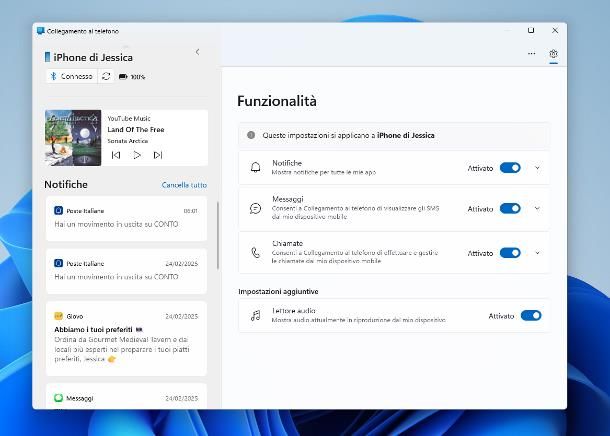Skip to next track in YouTube Music
The width and height of the screenshot is (610, 436).
click(x=158, y=155)
